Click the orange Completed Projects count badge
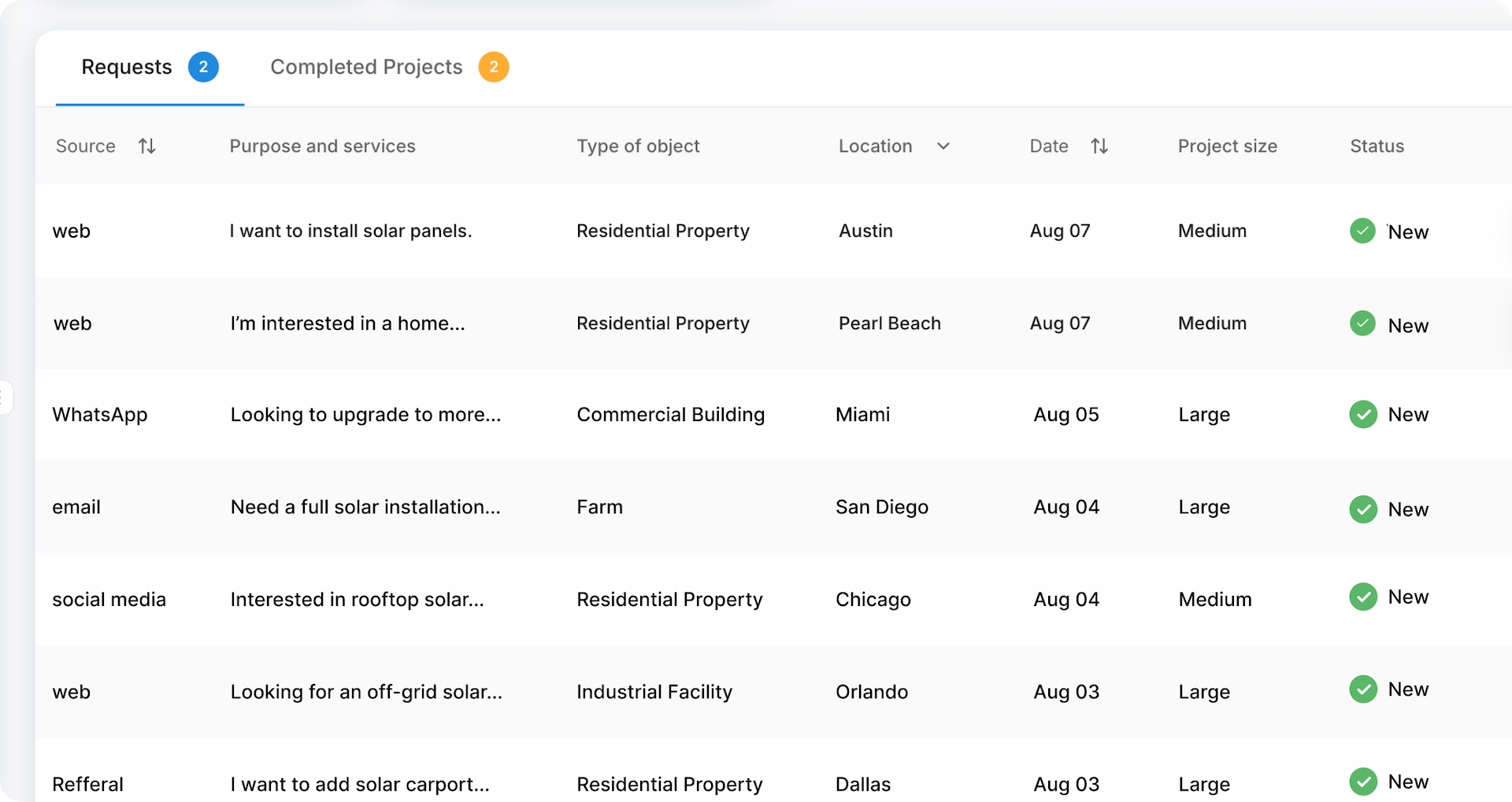Image resolution: width=1512 pixels, height=802 pixels. click(x=494, y=67)
